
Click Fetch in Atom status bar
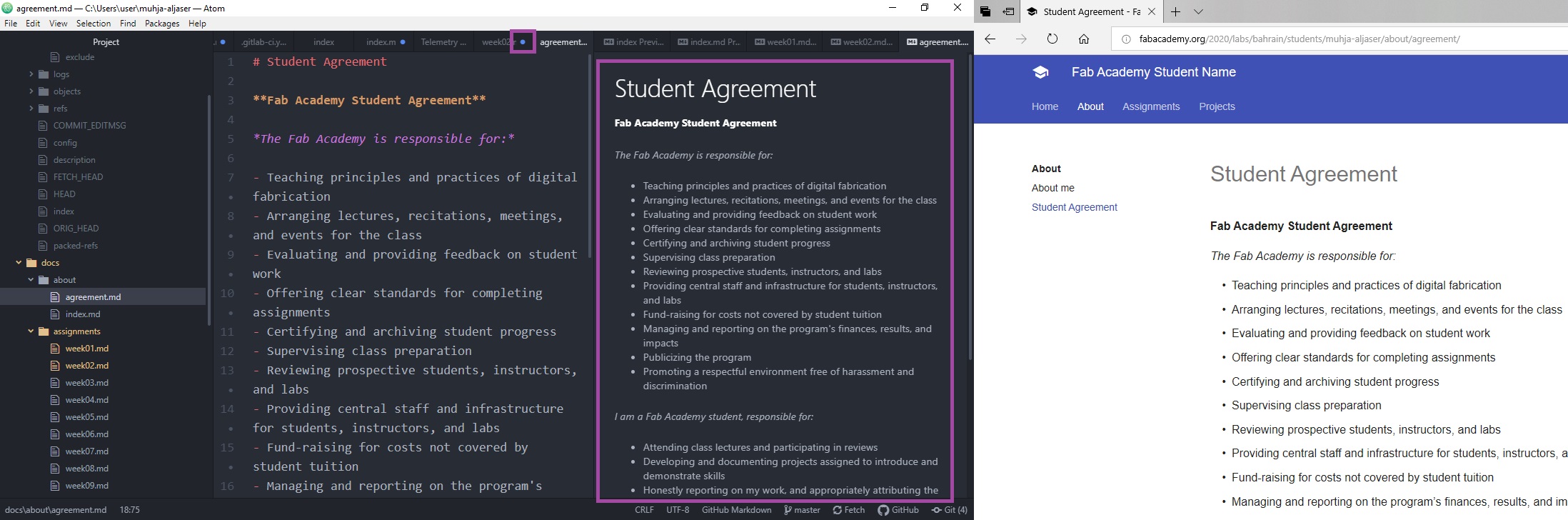(x=848, y=510)
